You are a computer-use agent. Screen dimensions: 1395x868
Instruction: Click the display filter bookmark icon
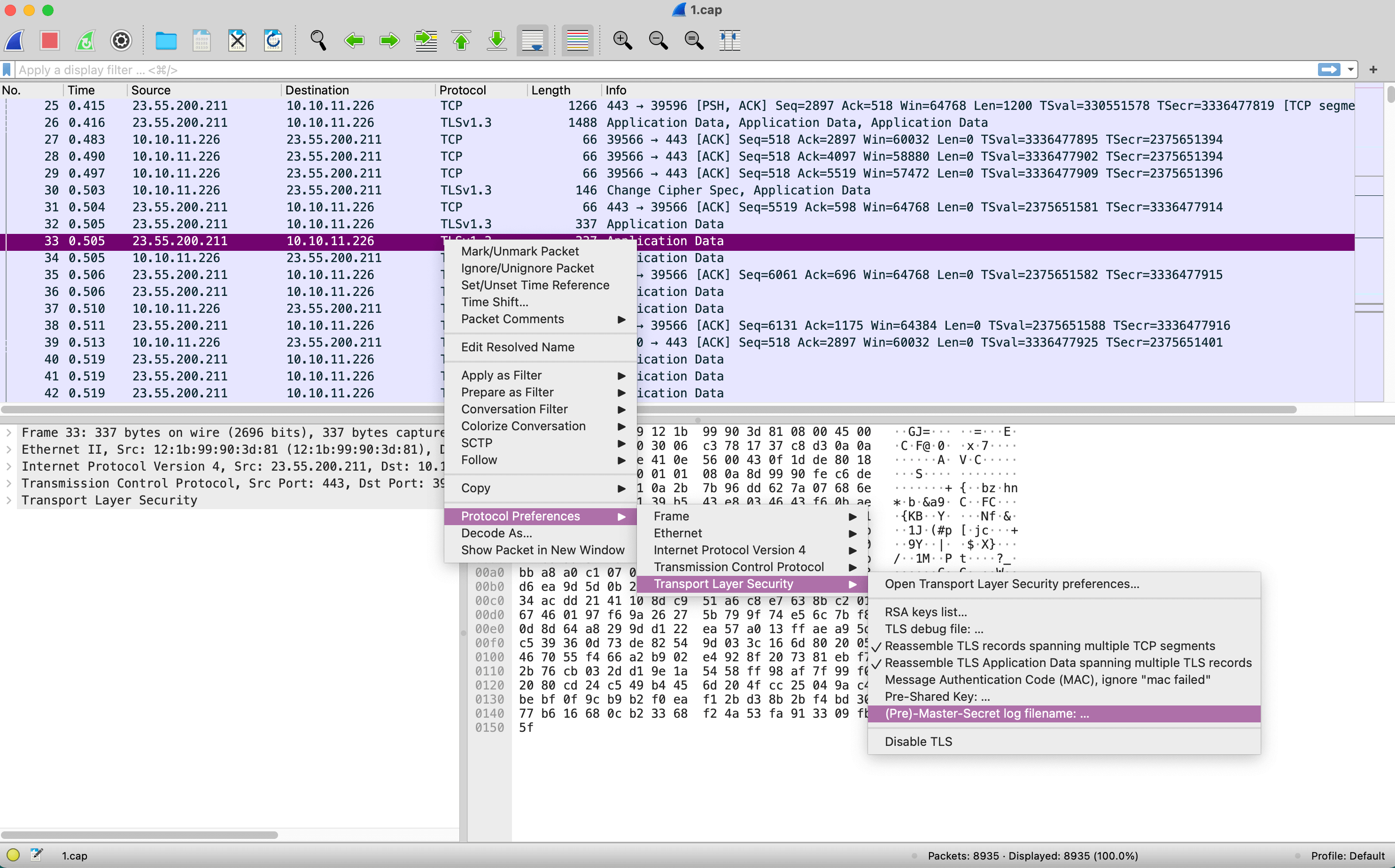7,70
